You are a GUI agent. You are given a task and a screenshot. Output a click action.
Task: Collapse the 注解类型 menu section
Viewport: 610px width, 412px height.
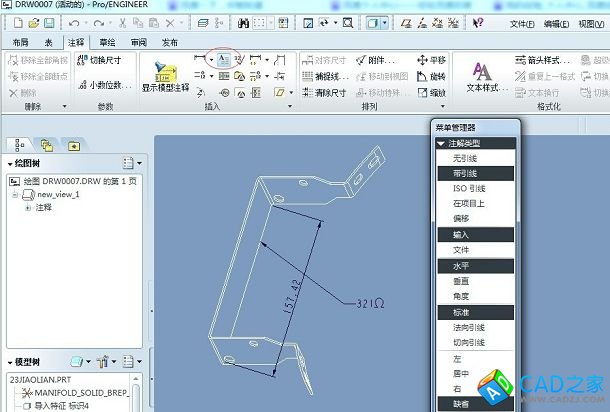[442, 143]
